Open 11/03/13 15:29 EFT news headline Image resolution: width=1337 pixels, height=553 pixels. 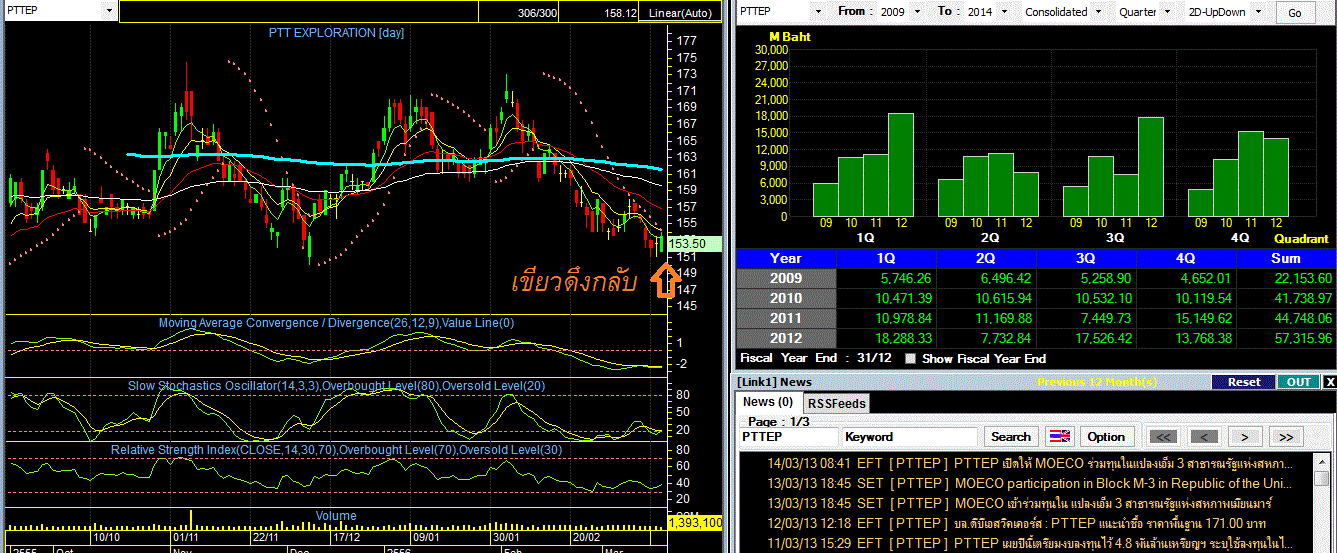(1028, 542)
